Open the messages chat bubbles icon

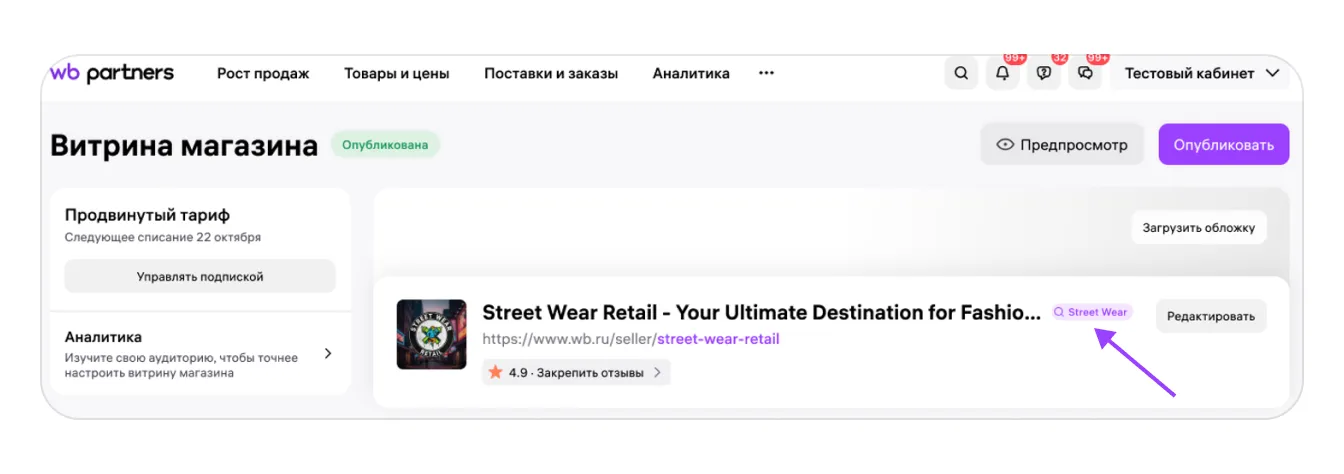[x=1085, y=73]
